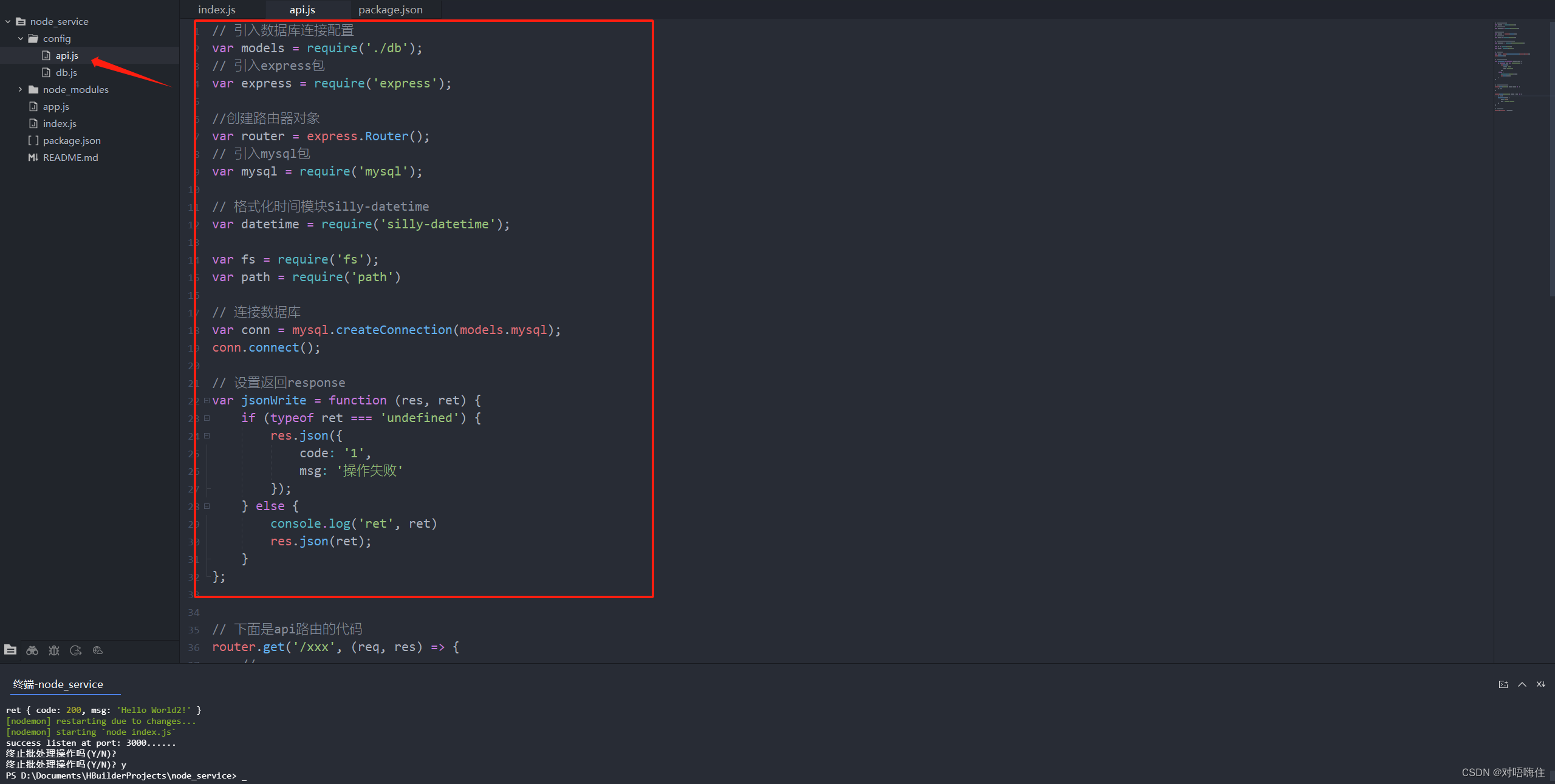Viewport: 1555px width, 784px height.
Task: Open the bug debug panel icon
Action: (54, 650)
